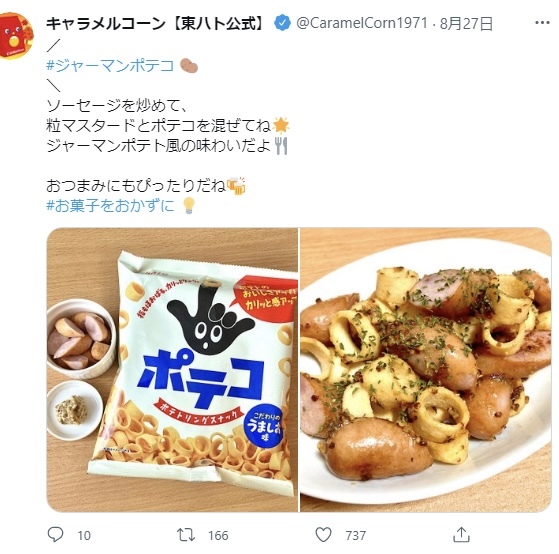Open hashtag #ジャーマンポテコ
The height and width of the screenshot is (554, 559).
(x=110, y=66)
